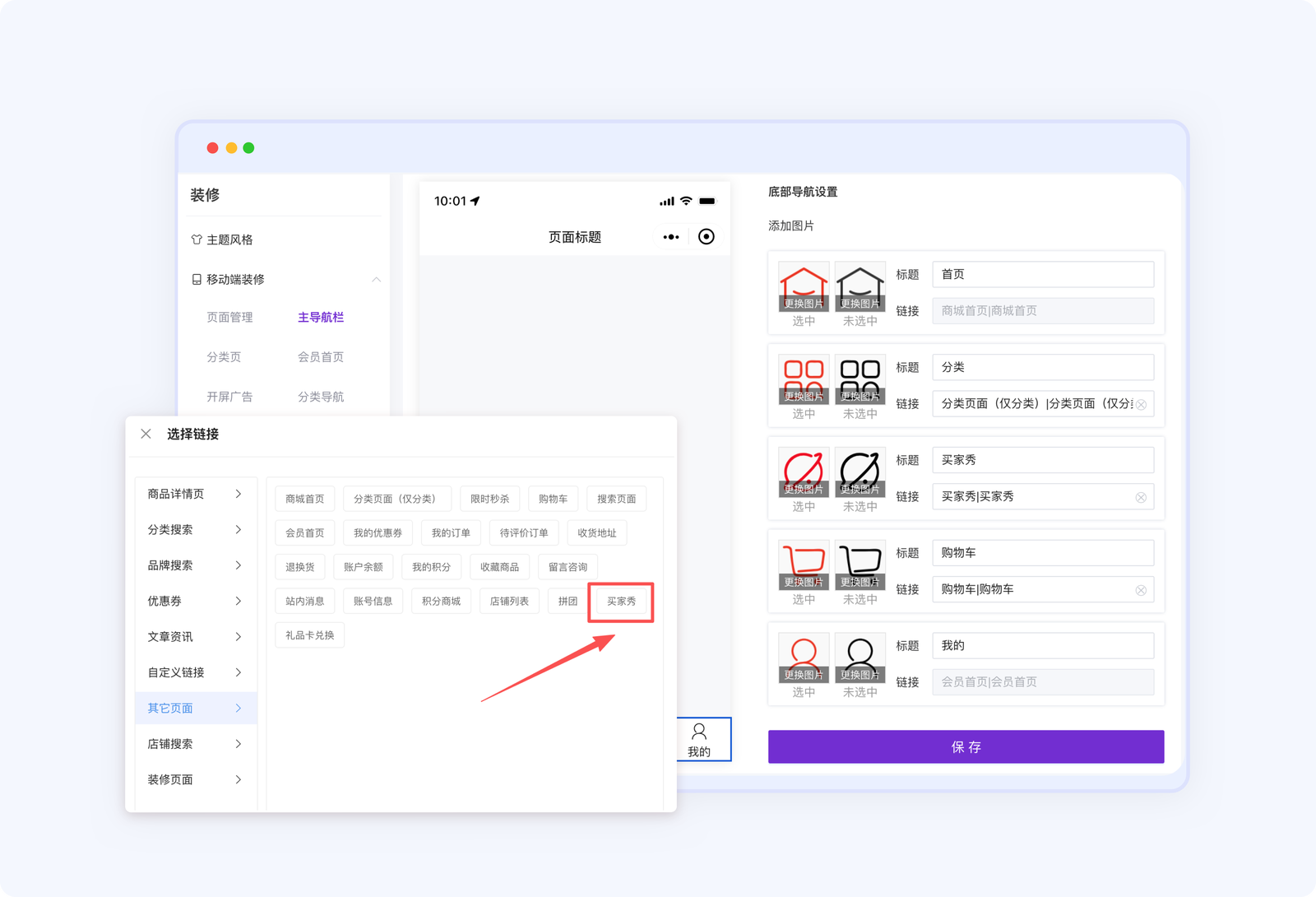Open the 主导航栏 menu item
The image size is (1316, 897).
(x=321, y=318)
